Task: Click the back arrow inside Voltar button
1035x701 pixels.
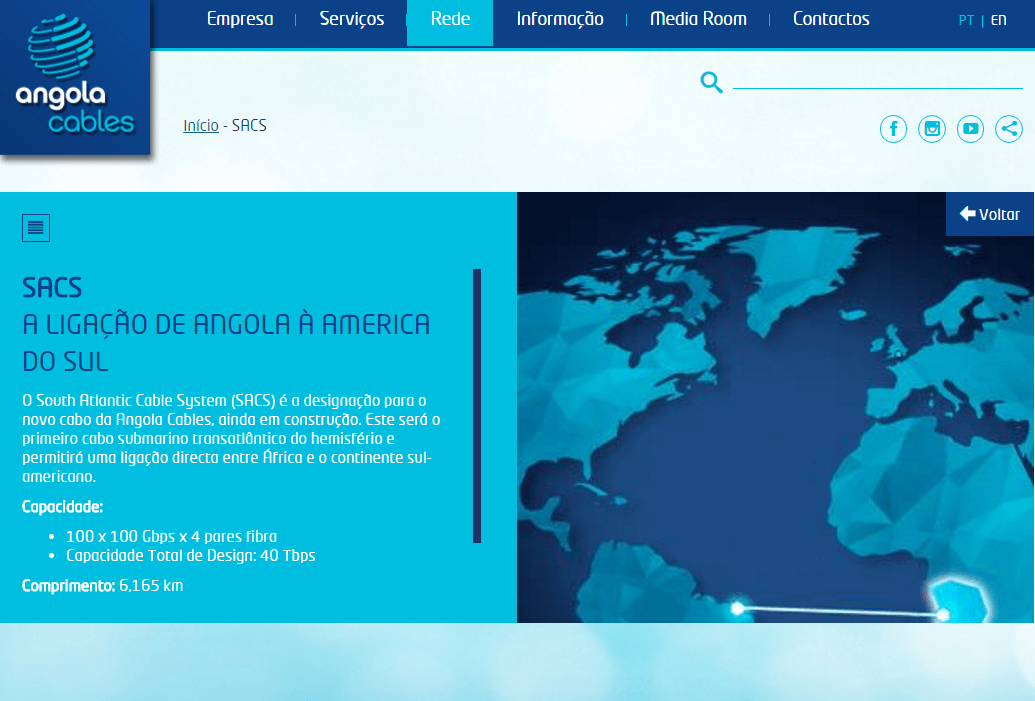Action: [x=967, y=213]
